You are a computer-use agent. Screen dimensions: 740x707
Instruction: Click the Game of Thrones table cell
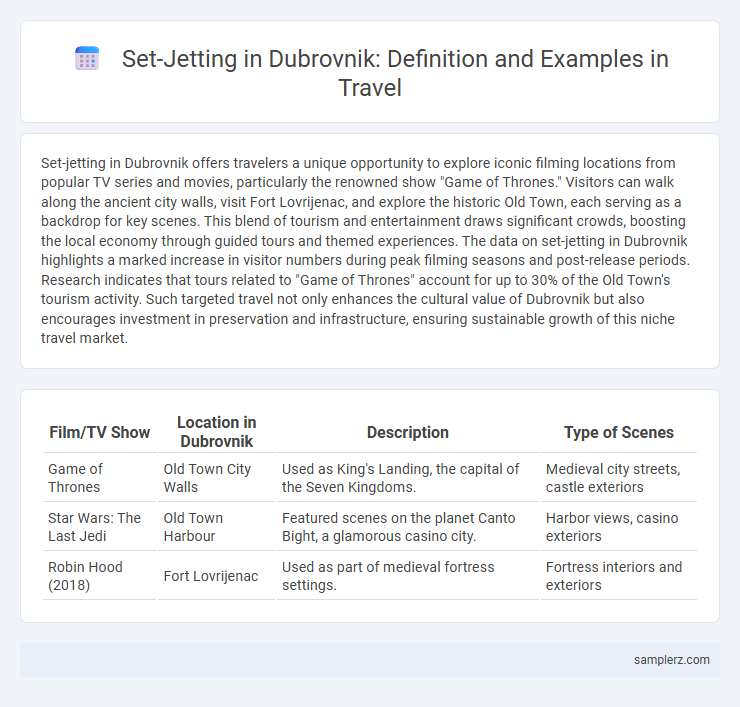coord(100,478)
